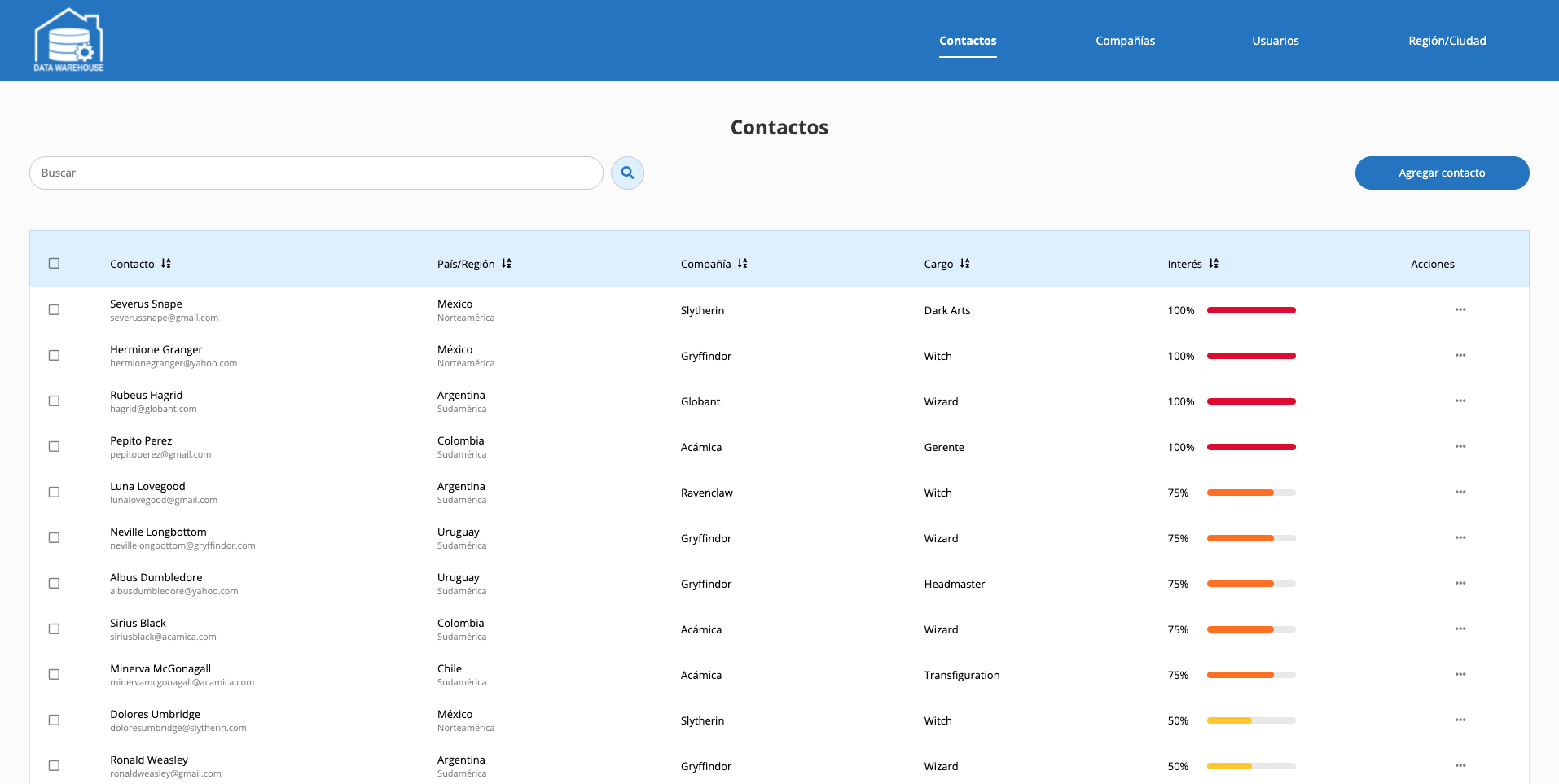Check the select-all checkbox in header
This screenshot has height=784, width=1559.
[54, 262]
